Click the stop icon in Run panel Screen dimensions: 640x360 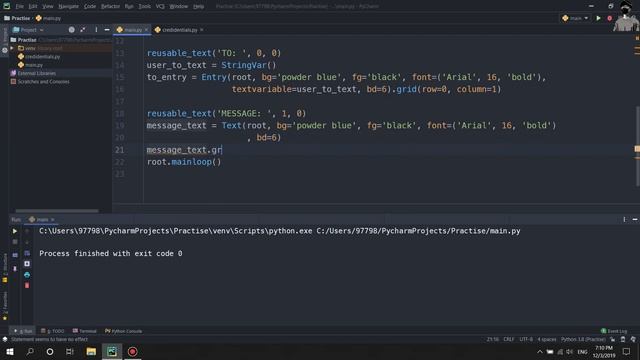pyautogui.click(x=15, y=242)
